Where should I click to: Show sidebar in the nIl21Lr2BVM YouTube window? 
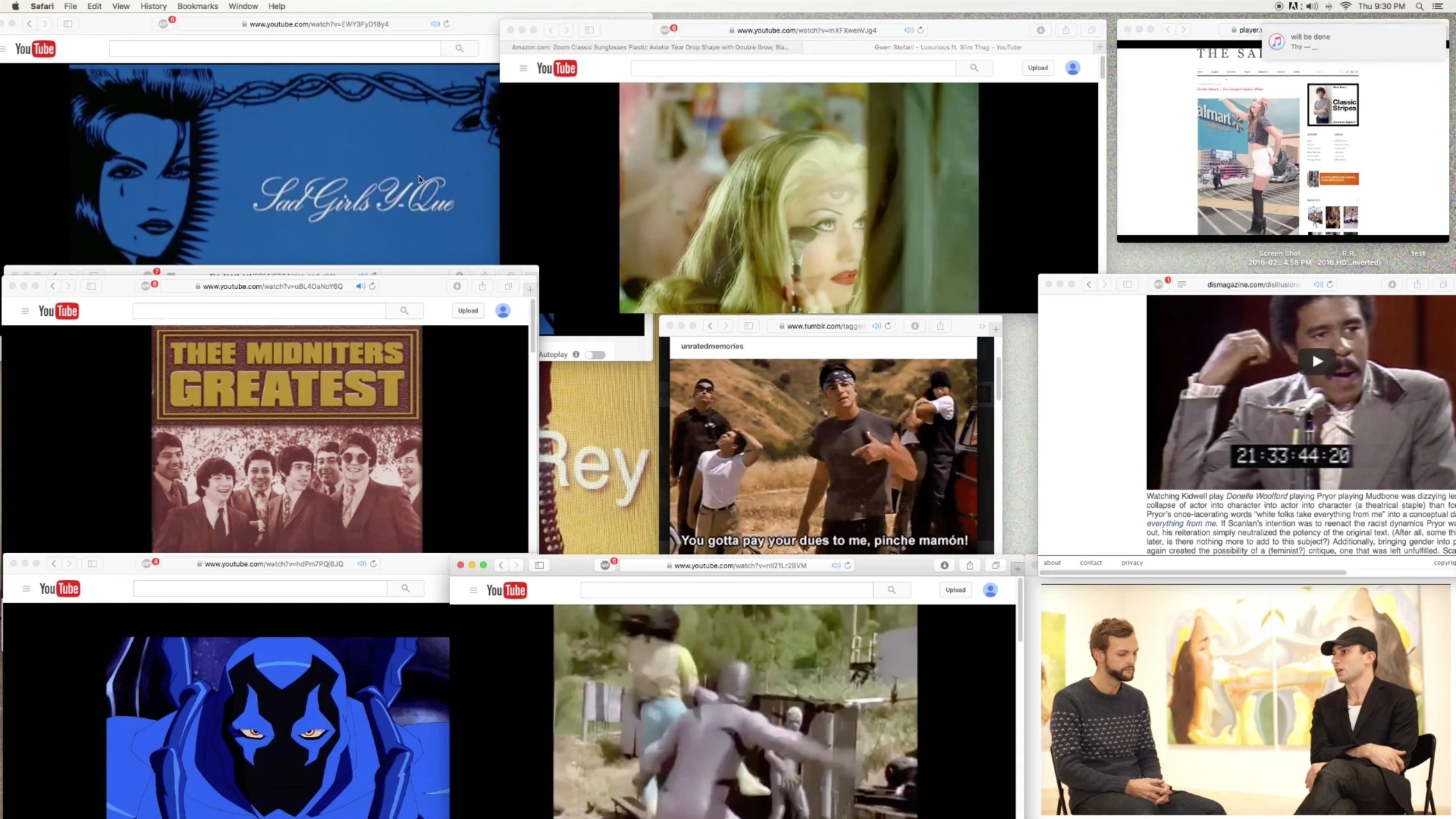pyautogui.click(x=539, y=565)
